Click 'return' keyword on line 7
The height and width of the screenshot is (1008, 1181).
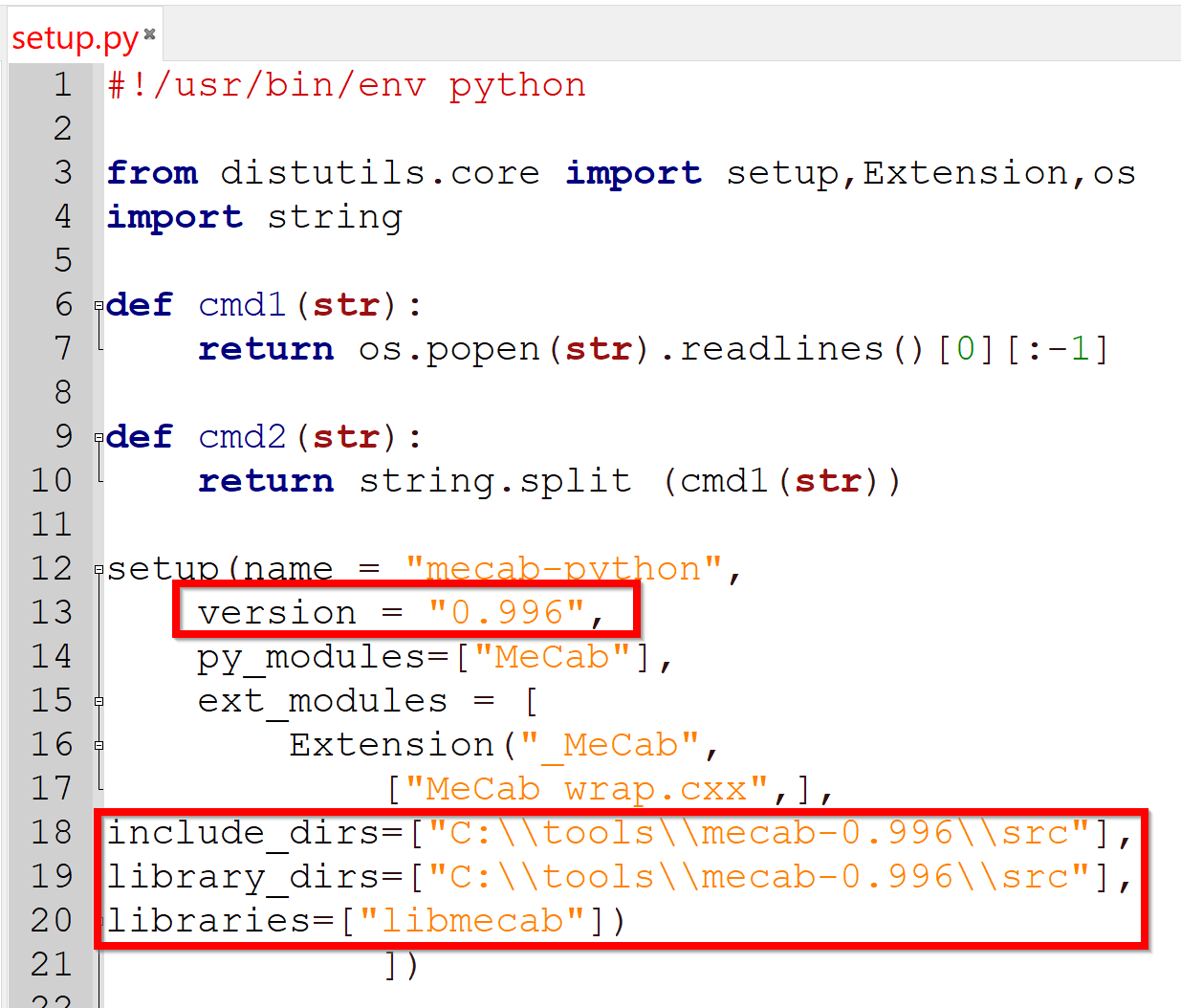coord(266,349)
